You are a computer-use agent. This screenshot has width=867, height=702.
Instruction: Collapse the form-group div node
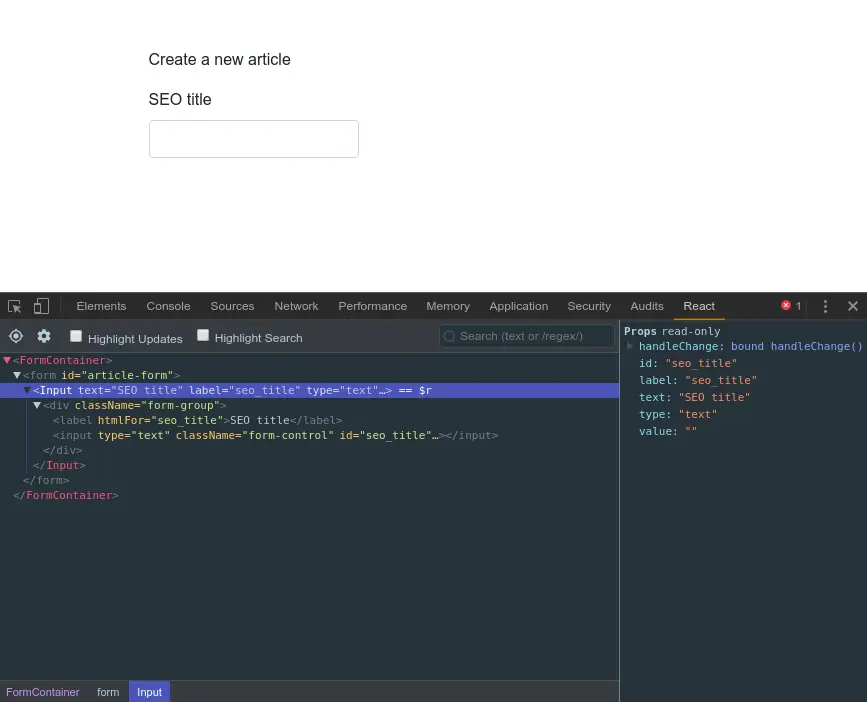[x=37, y=405]
